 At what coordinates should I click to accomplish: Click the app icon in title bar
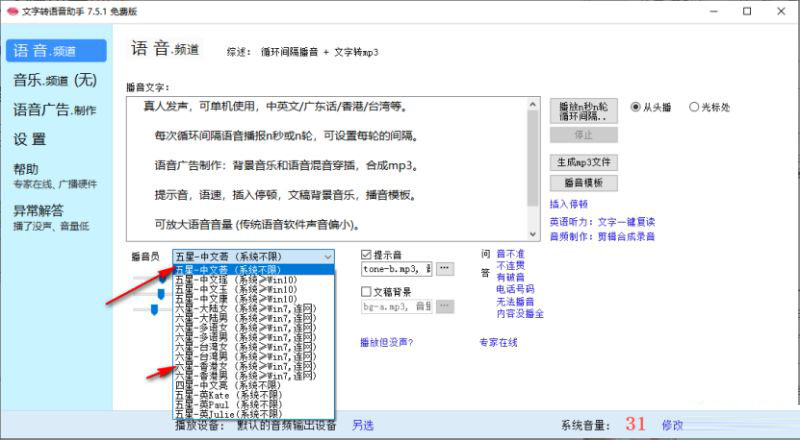pos(13,11)
